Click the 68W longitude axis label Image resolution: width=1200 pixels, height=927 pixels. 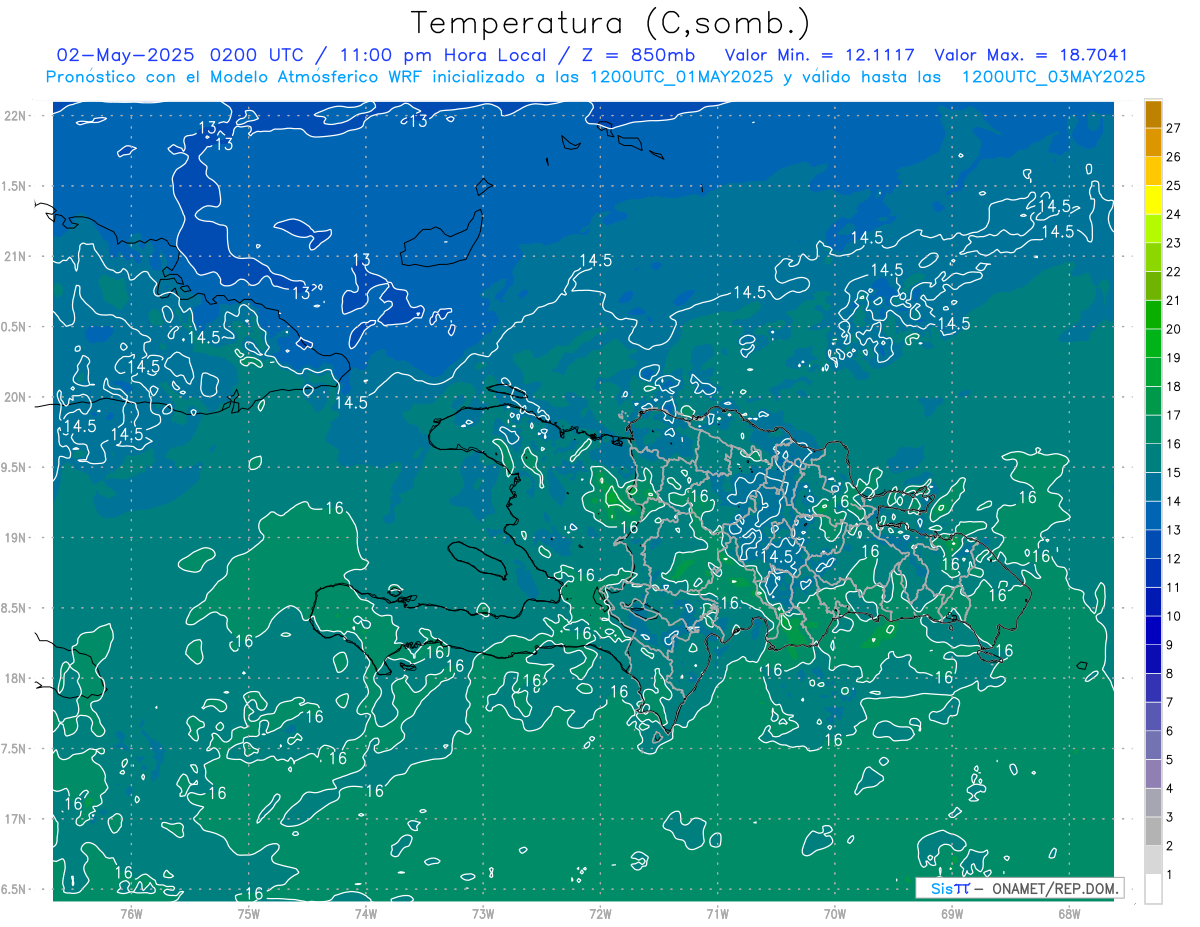[x=1068, y=914]
